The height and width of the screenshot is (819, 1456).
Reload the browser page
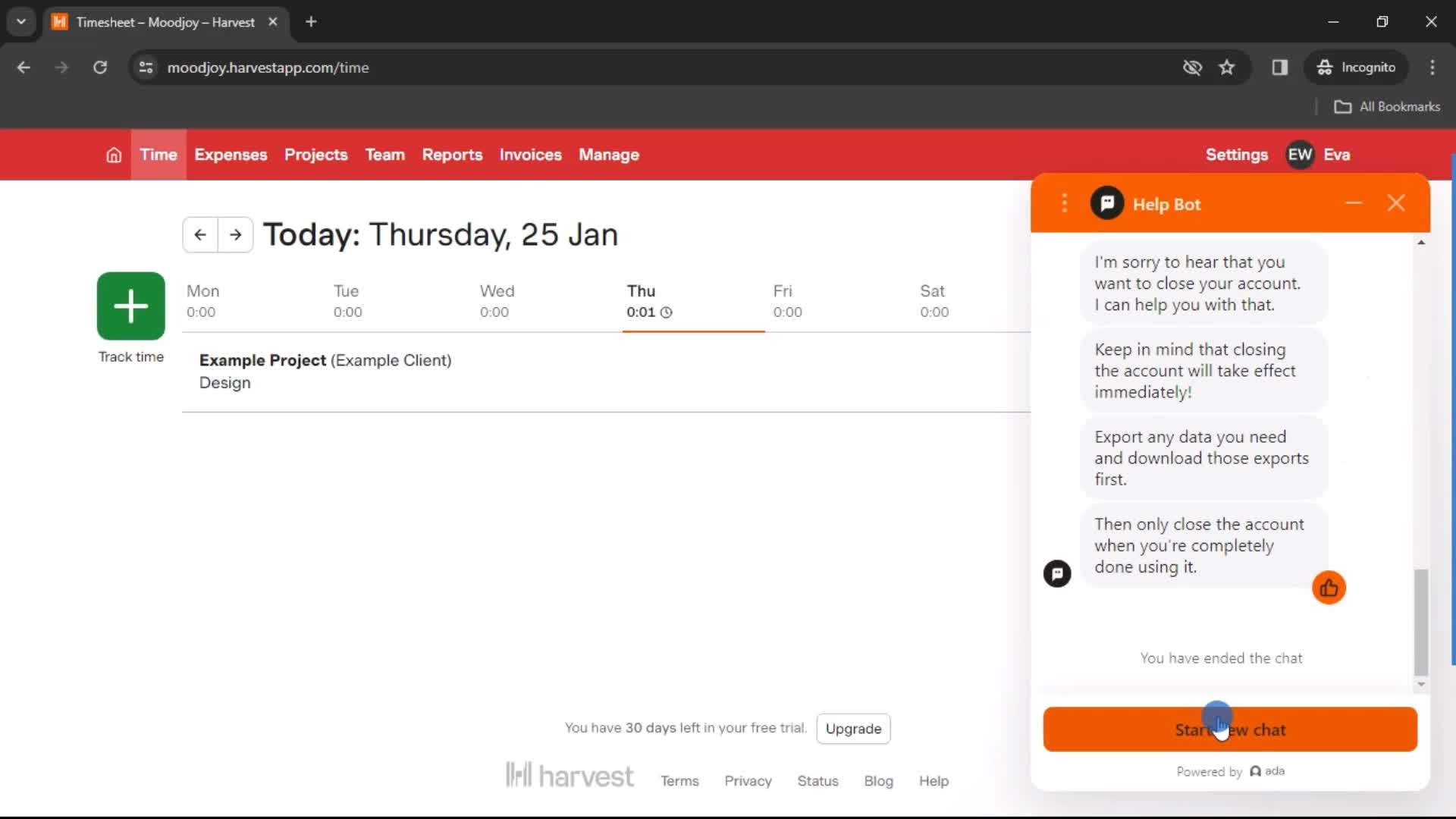click(x=100, y=67)
